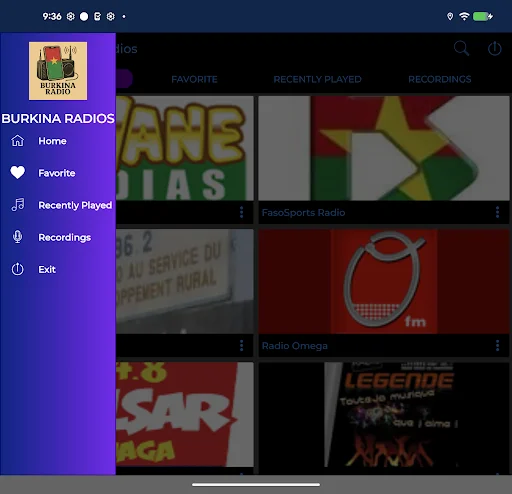Click the music note icon in drawer
This screenshot has height=494, width=512.
[x=18, y=205]
